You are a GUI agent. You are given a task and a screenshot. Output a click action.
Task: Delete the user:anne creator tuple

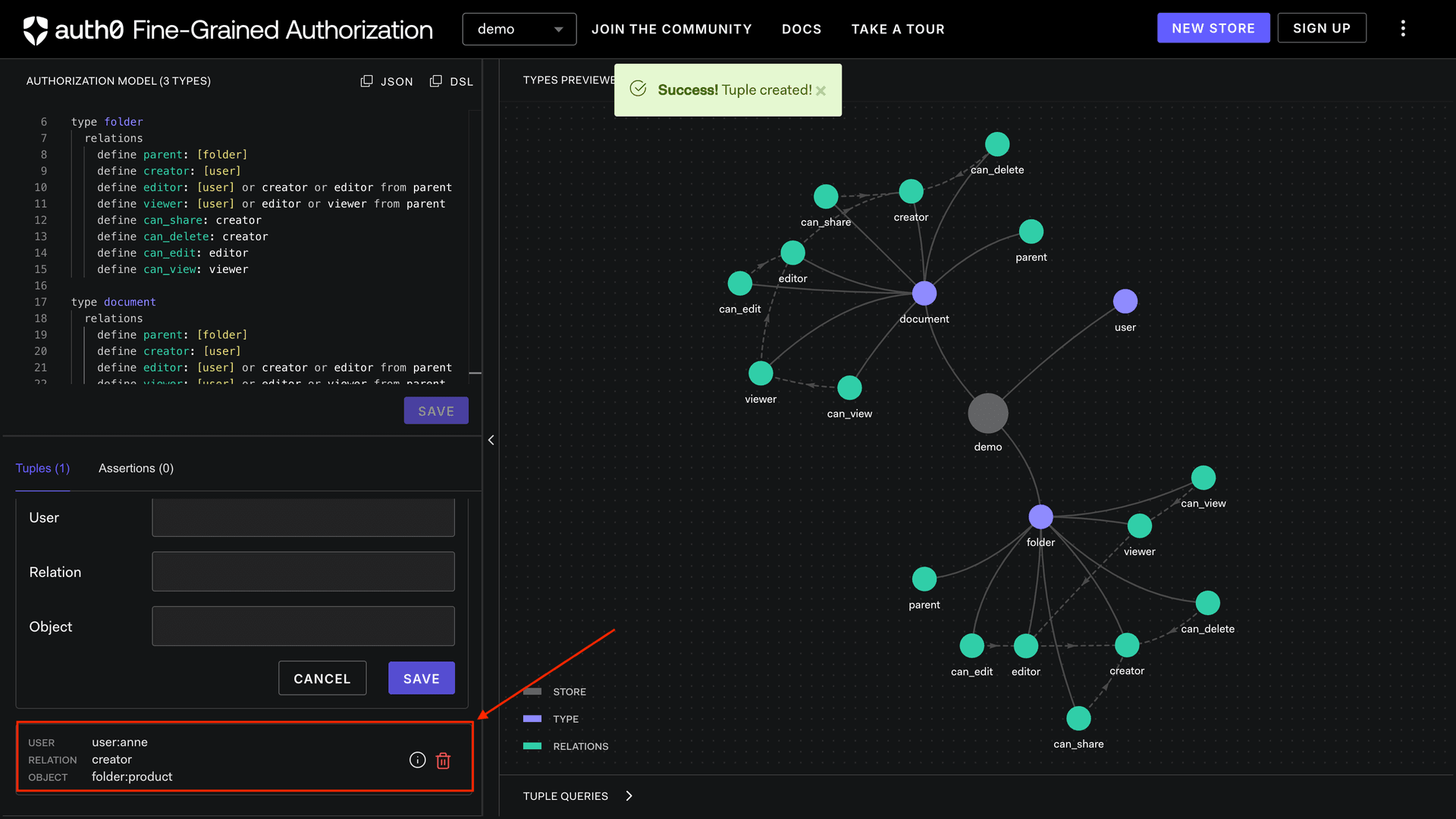pyautogui.click(x=444, y=760)
